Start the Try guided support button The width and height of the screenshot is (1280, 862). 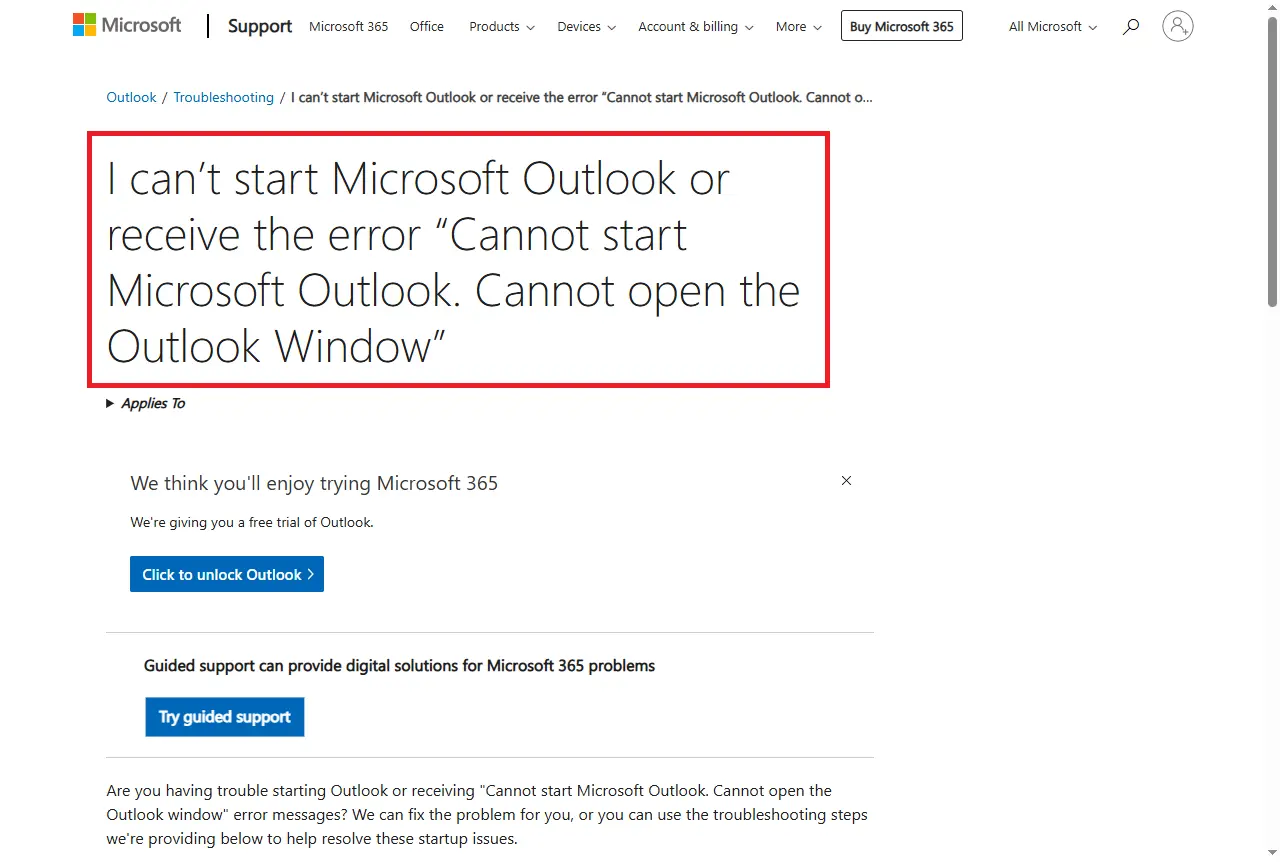pos(225,717)
